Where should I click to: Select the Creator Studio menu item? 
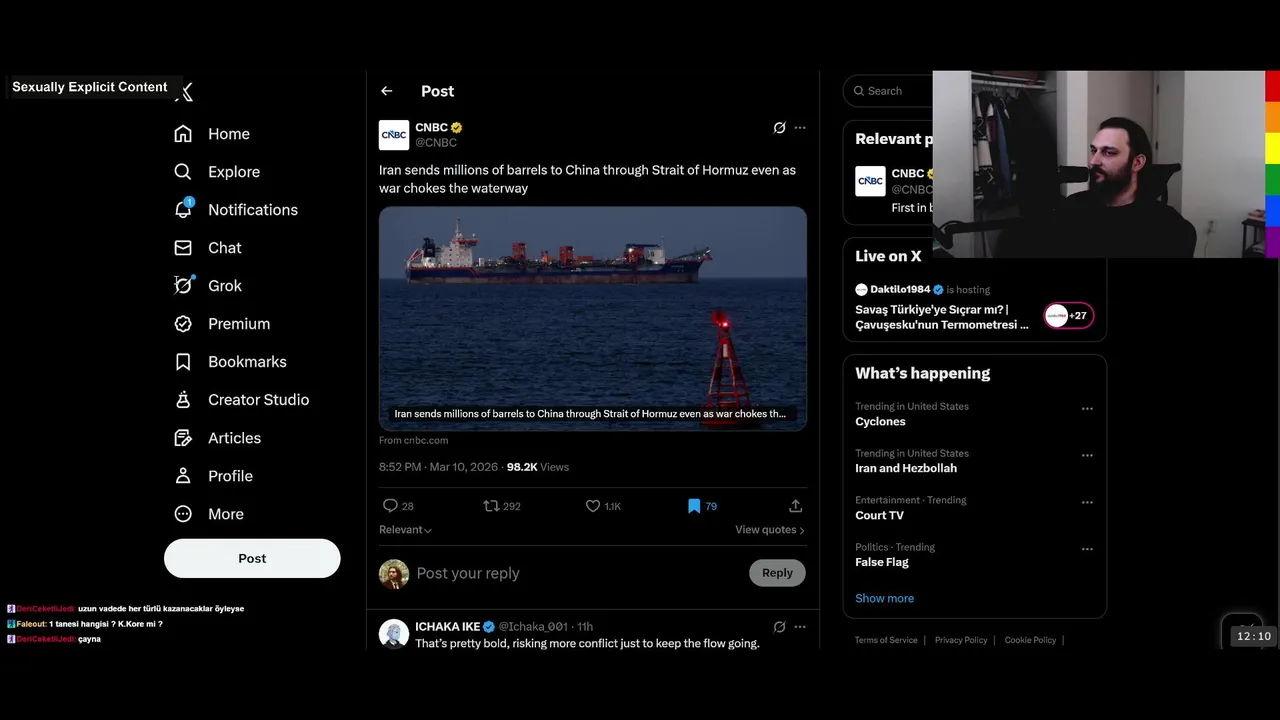pos(258,400)
